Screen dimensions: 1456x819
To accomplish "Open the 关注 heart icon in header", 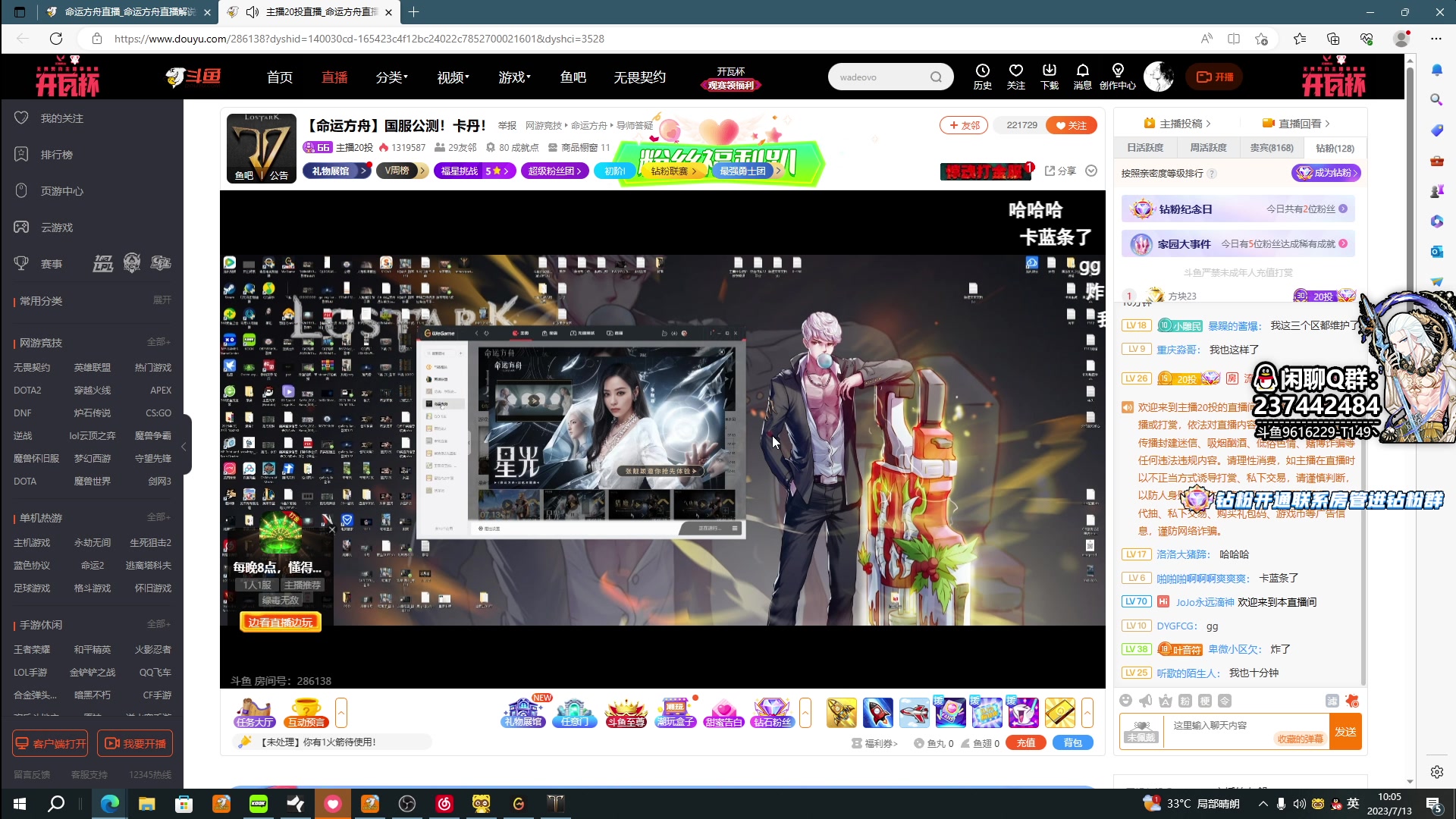I will point(1016,77).
